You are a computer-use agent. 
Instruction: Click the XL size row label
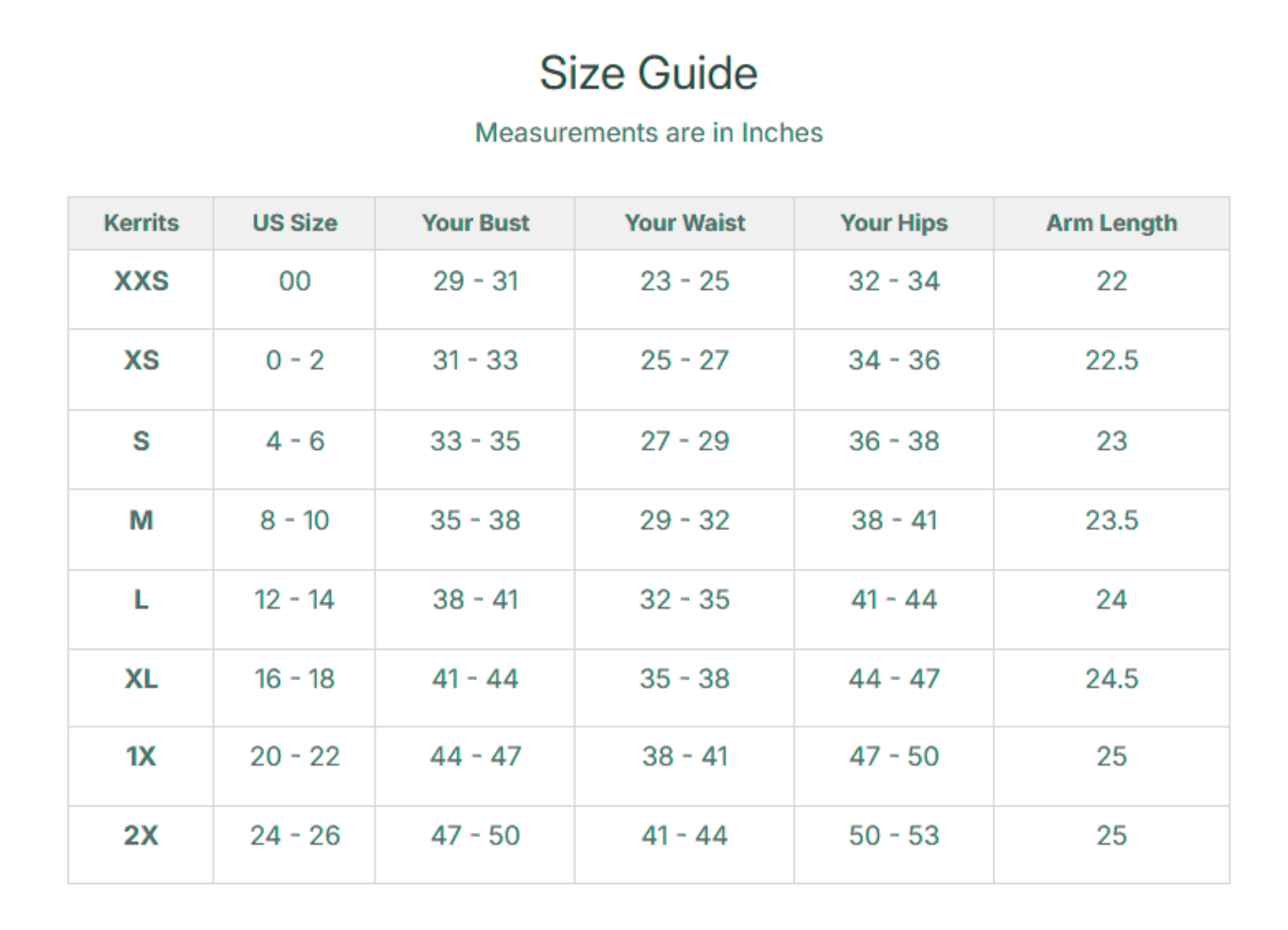point(141,678)
